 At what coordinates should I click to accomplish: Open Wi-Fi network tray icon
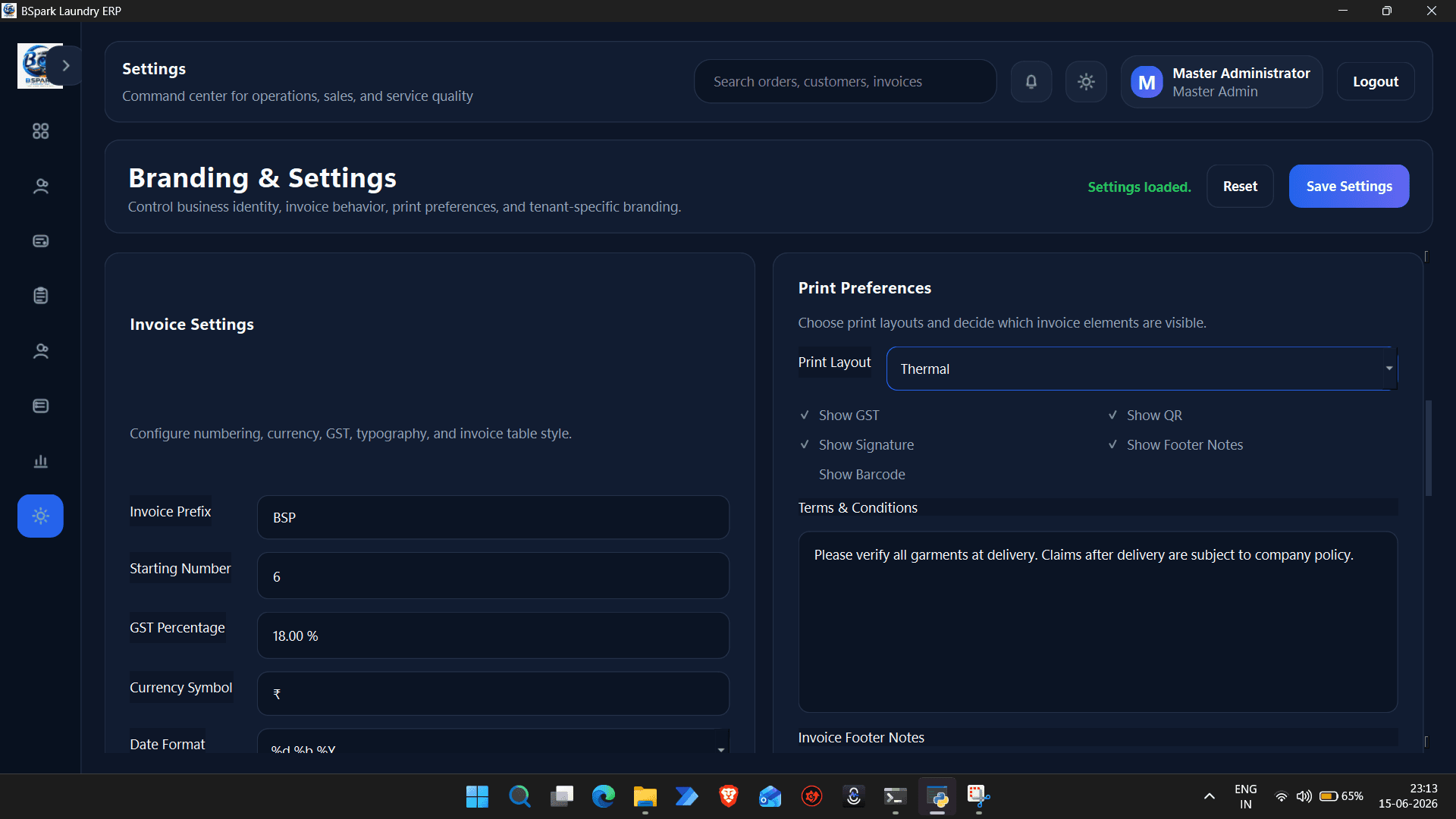(x=1282, y=796)
